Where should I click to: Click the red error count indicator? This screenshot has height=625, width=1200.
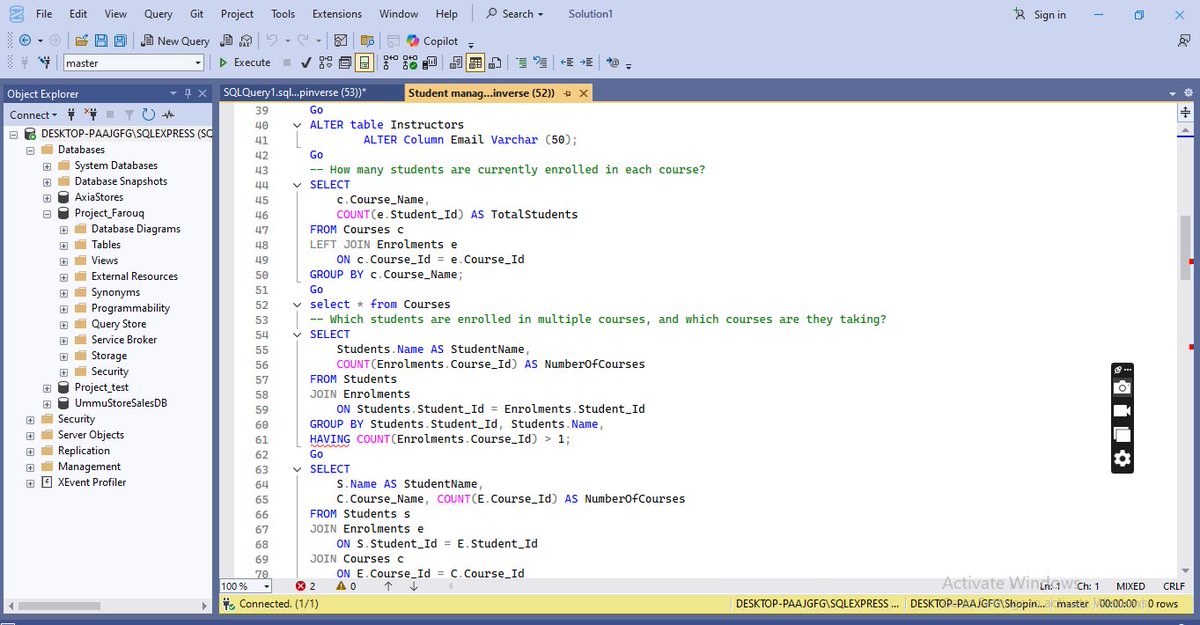[305, 586]
